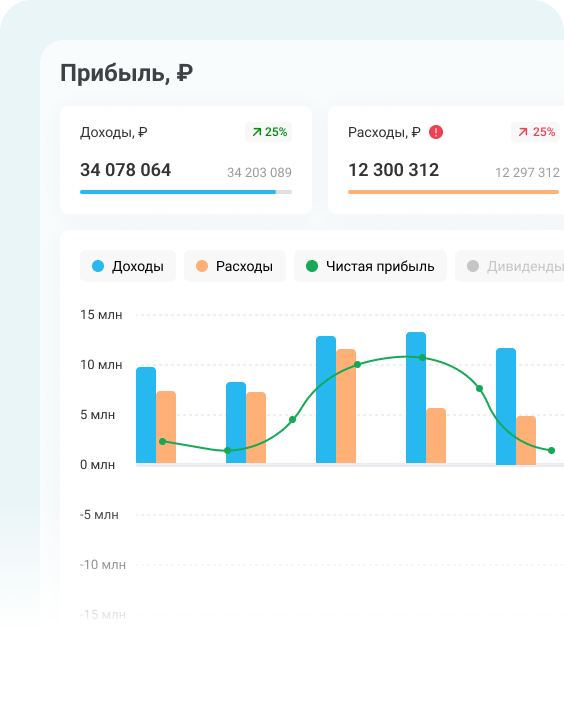Viewport: 564px width, 726px height.
Task: Click the red 25% expenses growth badge
Action: (537, 132)
